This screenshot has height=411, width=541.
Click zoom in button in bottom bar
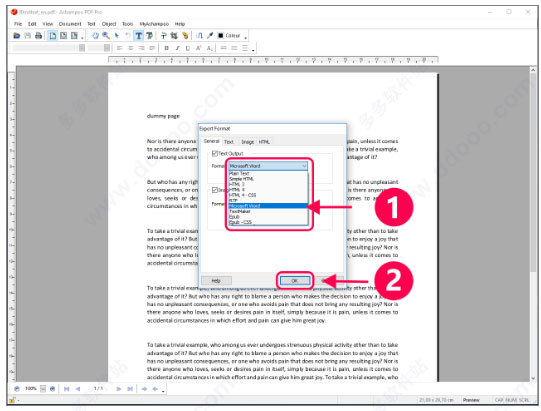pyautogui.click(x=52, y=389)
